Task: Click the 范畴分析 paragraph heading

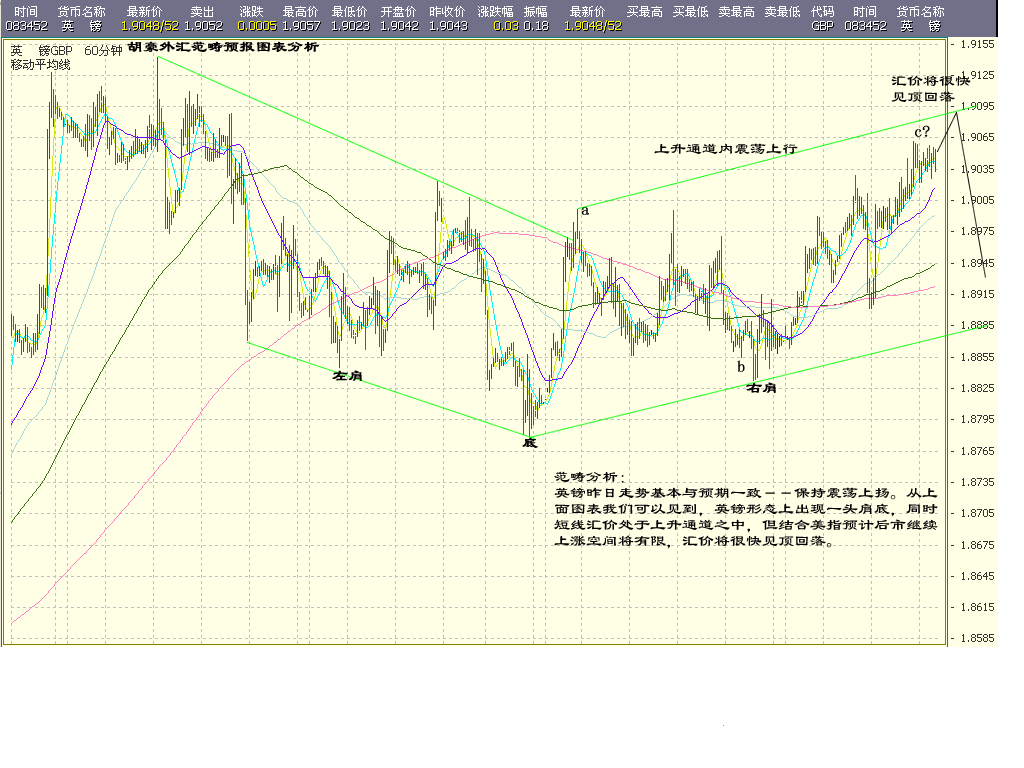Action: tap(590, 477)
